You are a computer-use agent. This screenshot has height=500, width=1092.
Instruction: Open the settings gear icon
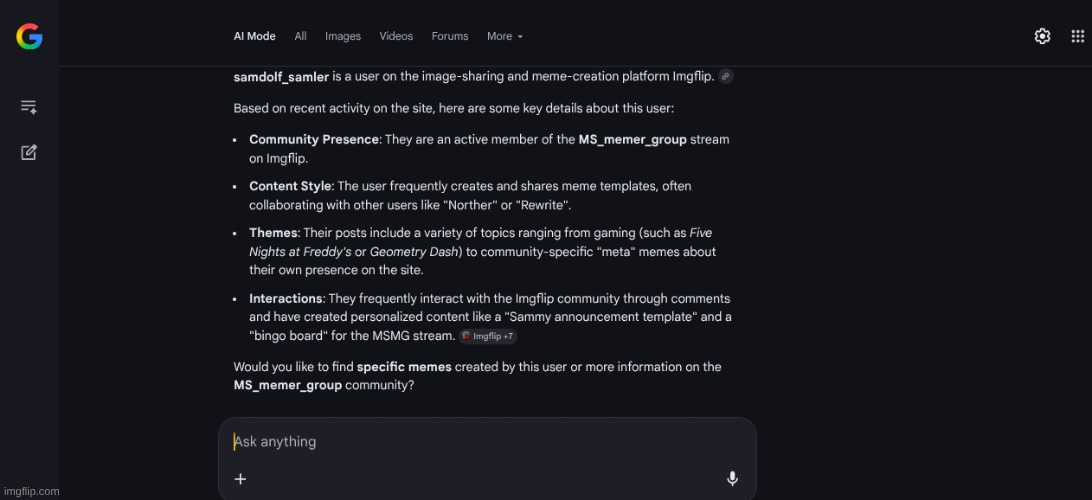[x=1042, y=36]
